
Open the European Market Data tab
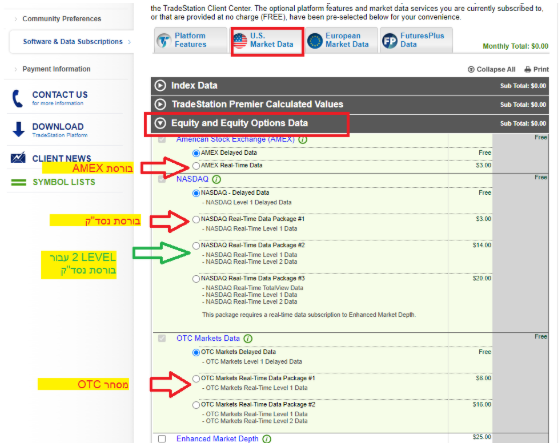[x=341, y=40]
